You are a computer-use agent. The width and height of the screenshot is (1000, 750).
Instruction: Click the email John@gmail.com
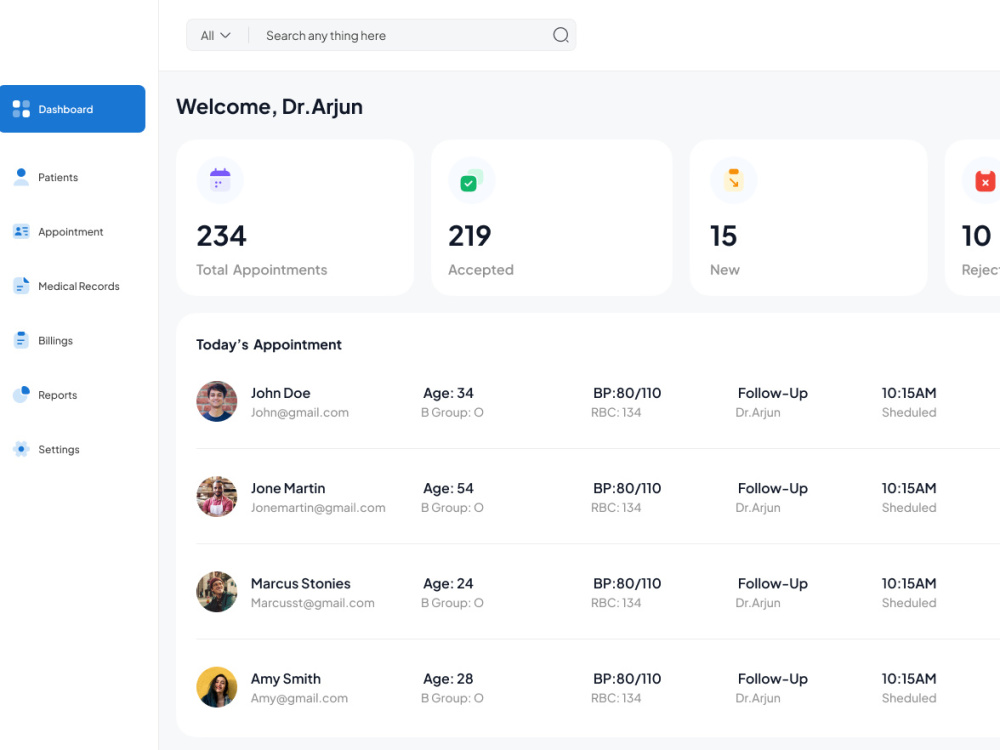point(300,413)
